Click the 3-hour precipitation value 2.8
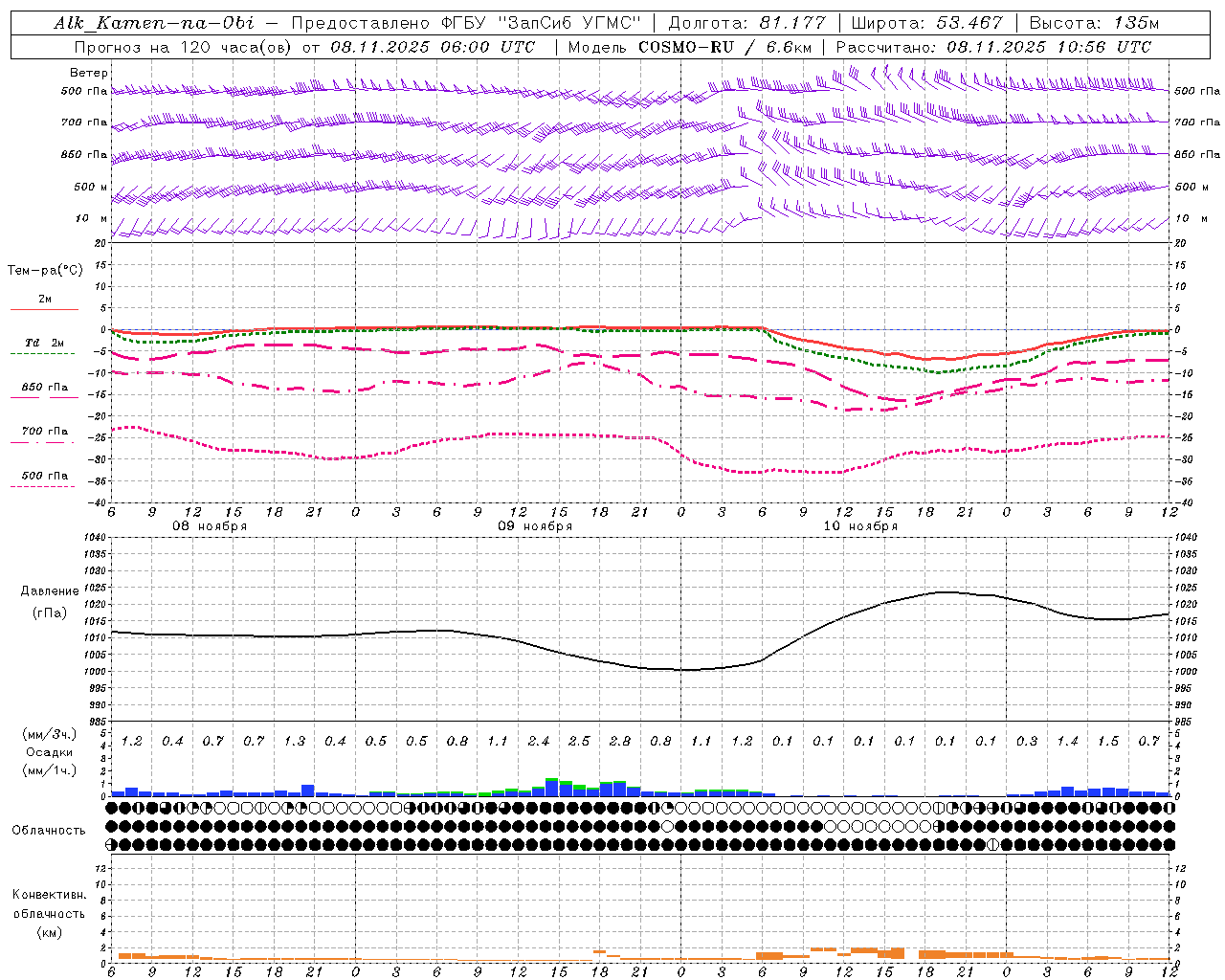 coord(620,742)
